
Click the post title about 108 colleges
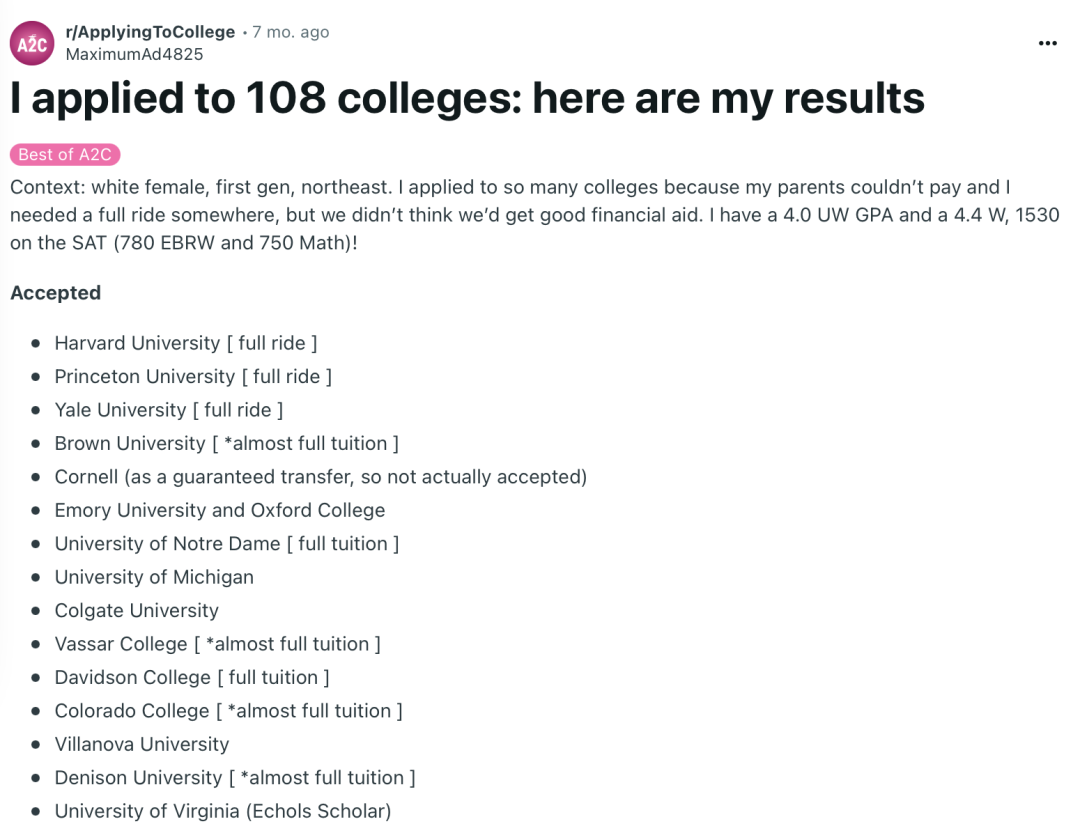click(x=467, y=97)
